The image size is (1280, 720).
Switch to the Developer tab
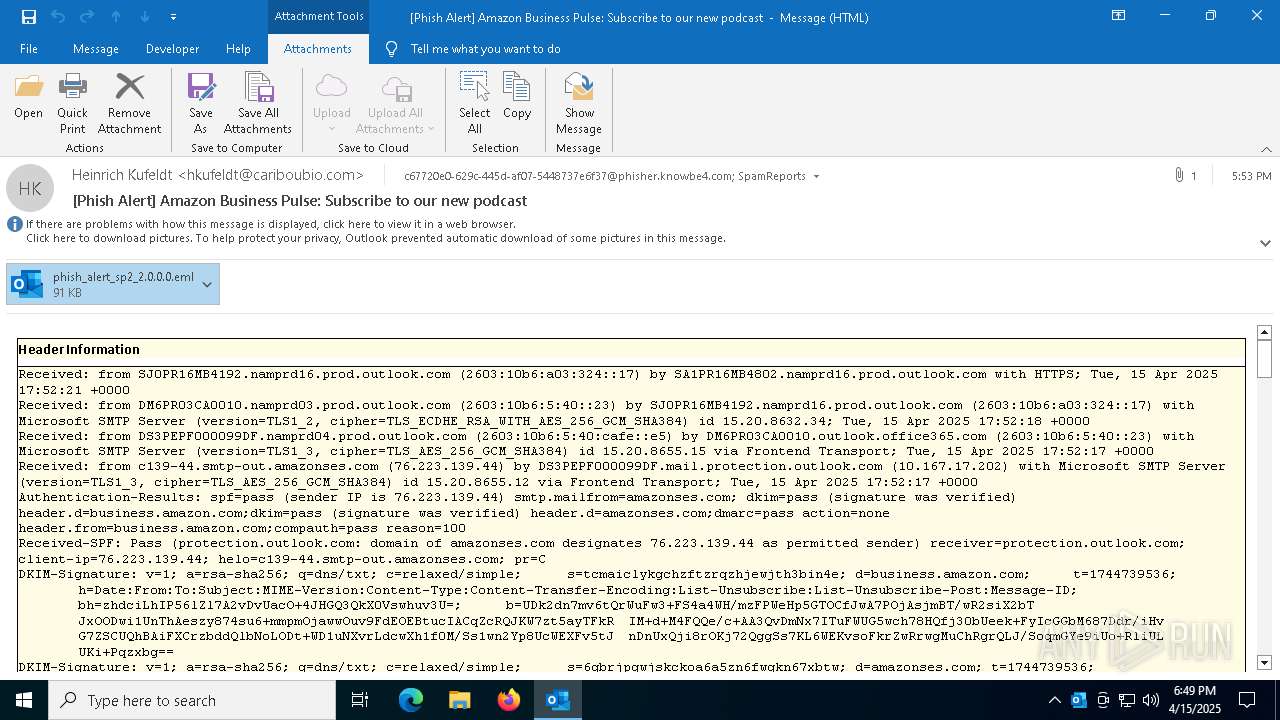point(172,48)
